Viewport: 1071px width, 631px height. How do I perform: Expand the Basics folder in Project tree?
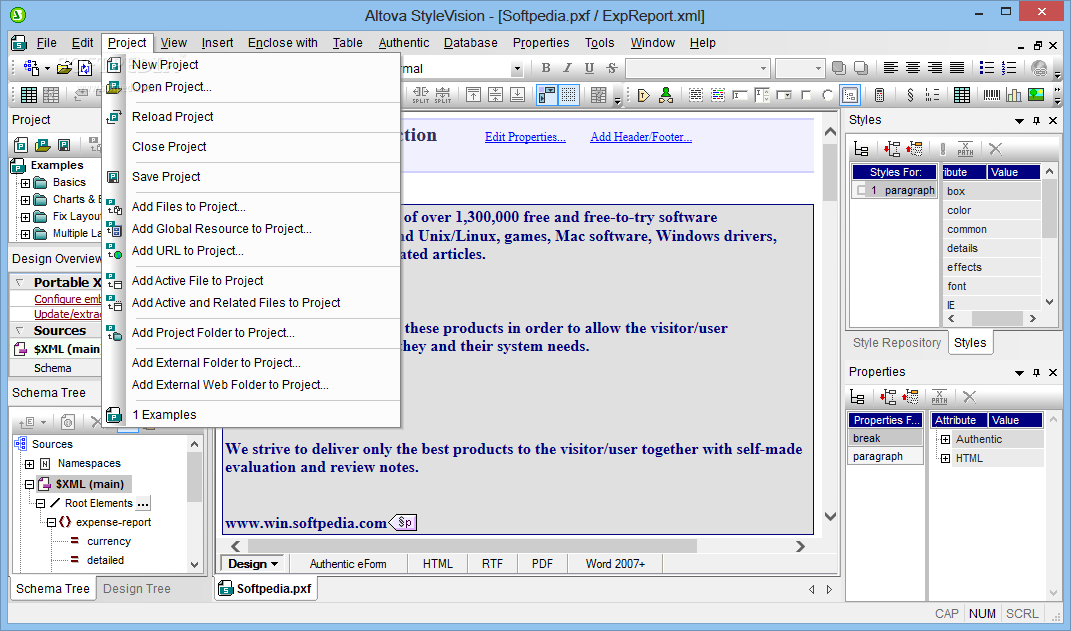(x=25, y=183)
